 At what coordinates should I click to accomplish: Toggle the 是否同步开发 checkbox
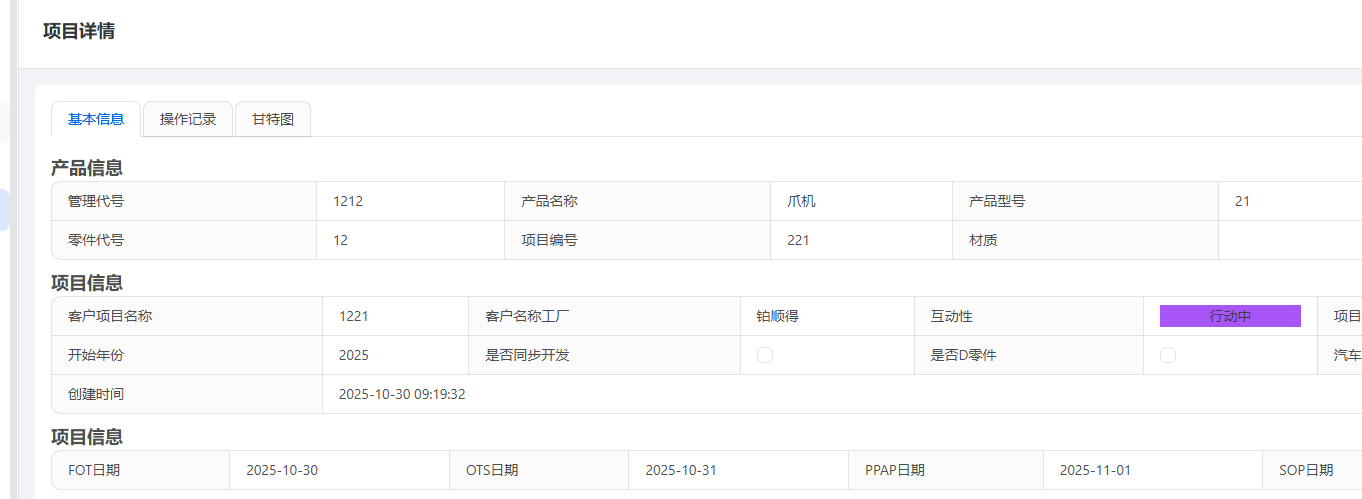pyautogui.click(x=765, y=355)
